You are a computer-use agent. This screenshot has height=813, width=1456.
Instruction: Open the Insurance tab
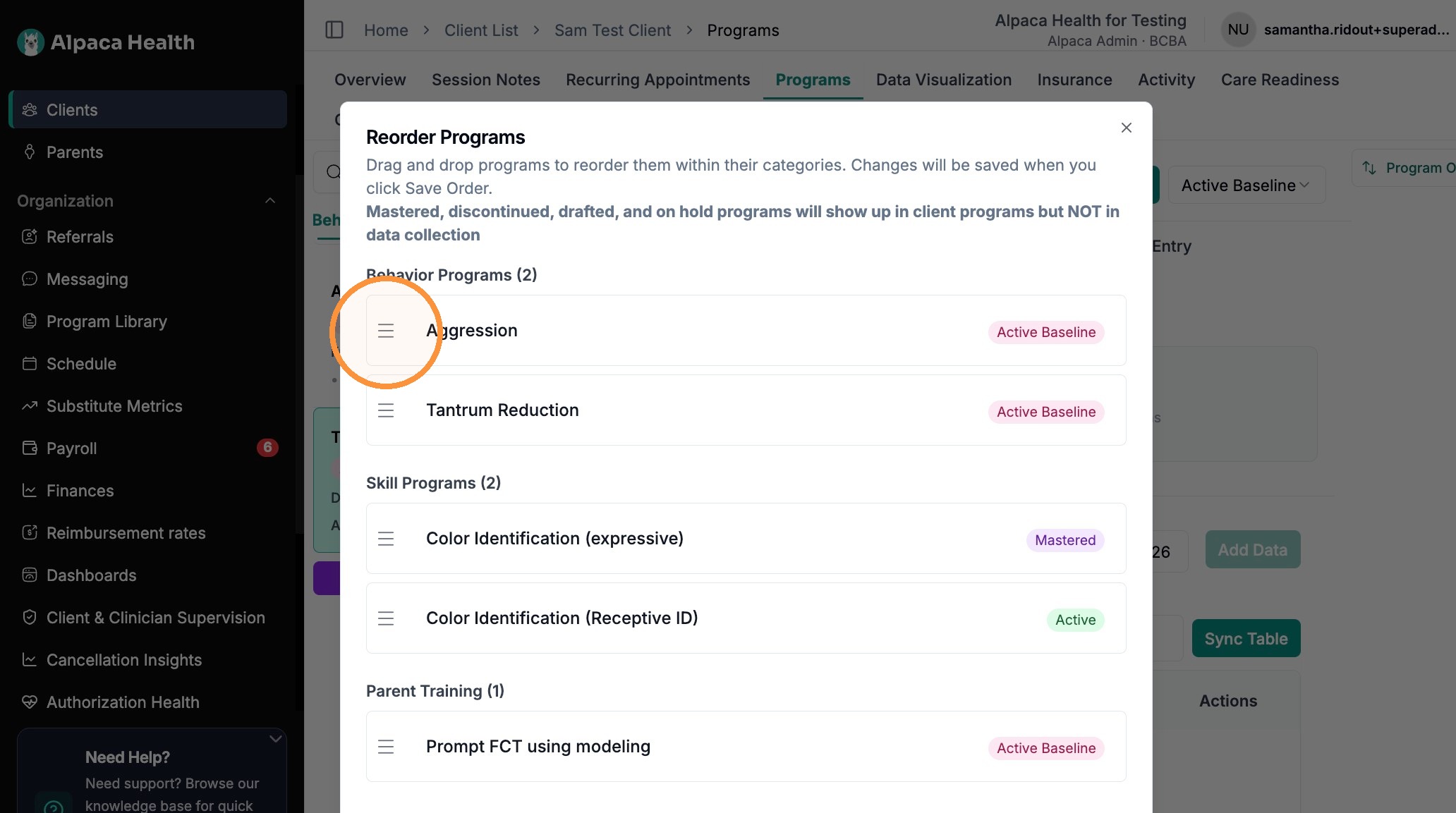[x=1074, y=80]
